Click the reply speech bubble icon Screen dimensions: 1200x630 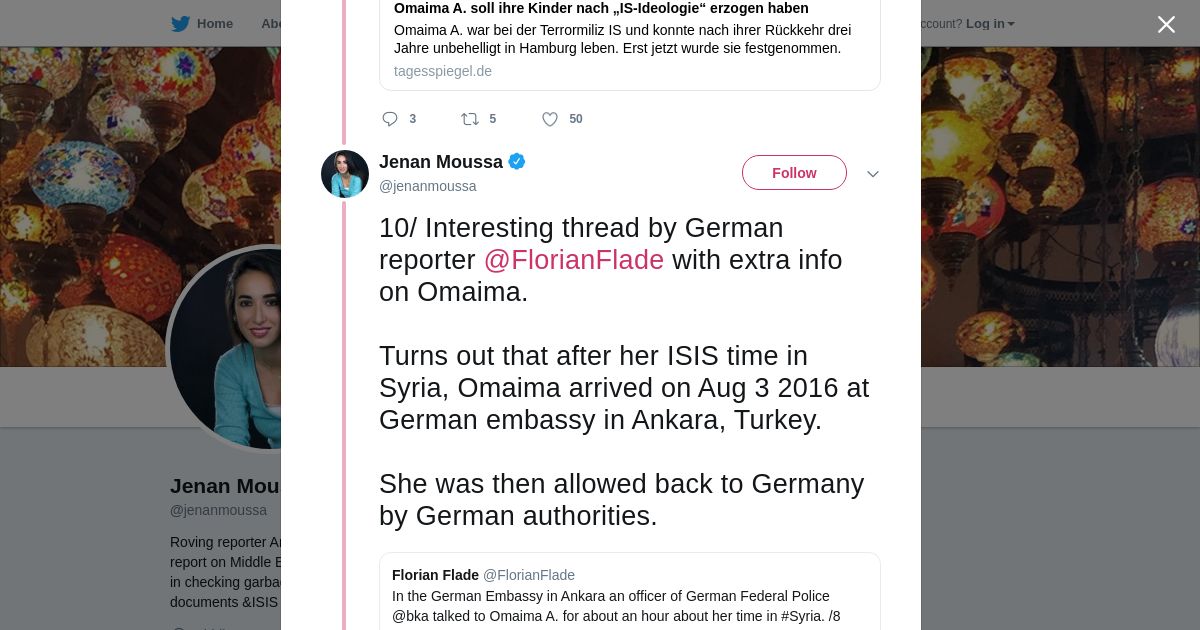click(390, 119)
